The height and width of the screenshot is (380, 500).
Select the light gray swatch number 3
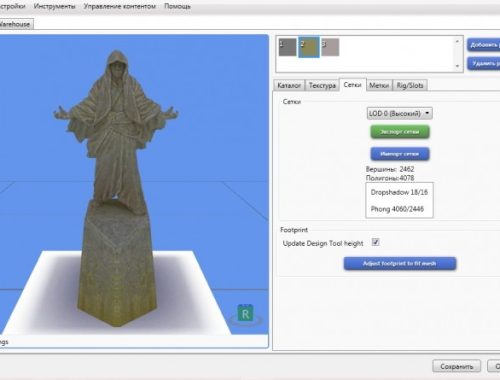pos(330,47)
